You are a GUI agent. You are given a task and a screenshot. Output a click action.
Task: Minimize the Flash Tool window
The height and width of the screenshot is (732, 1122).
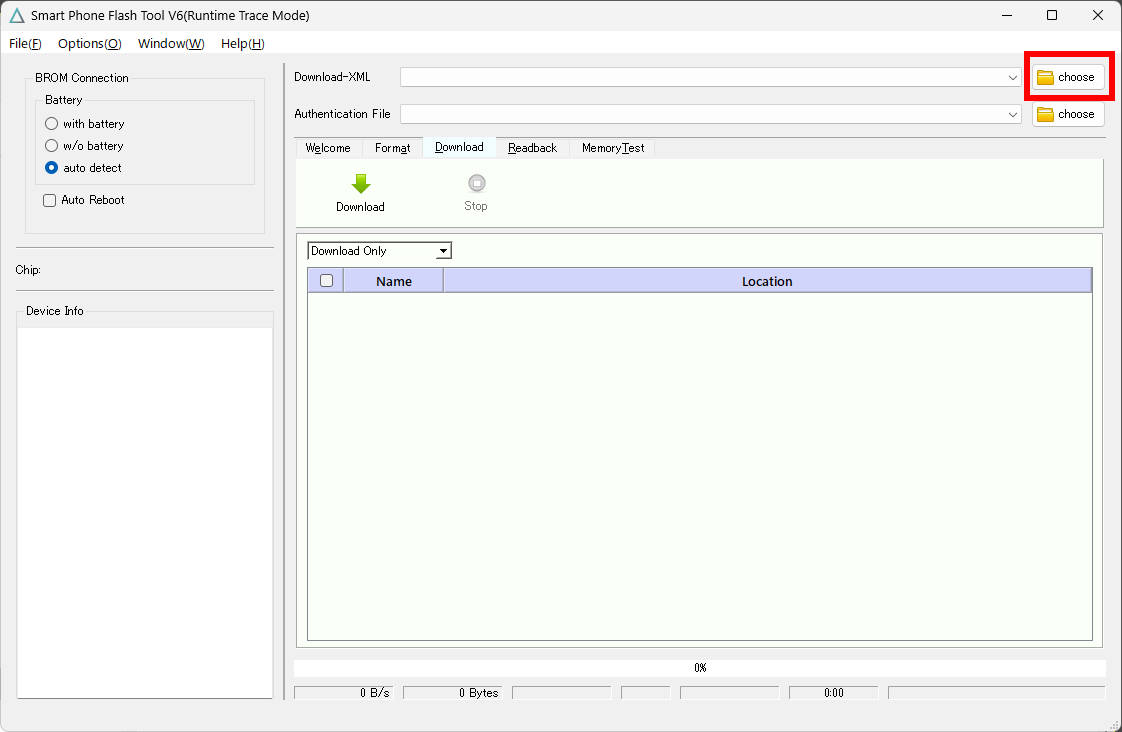pos(1007,15)
